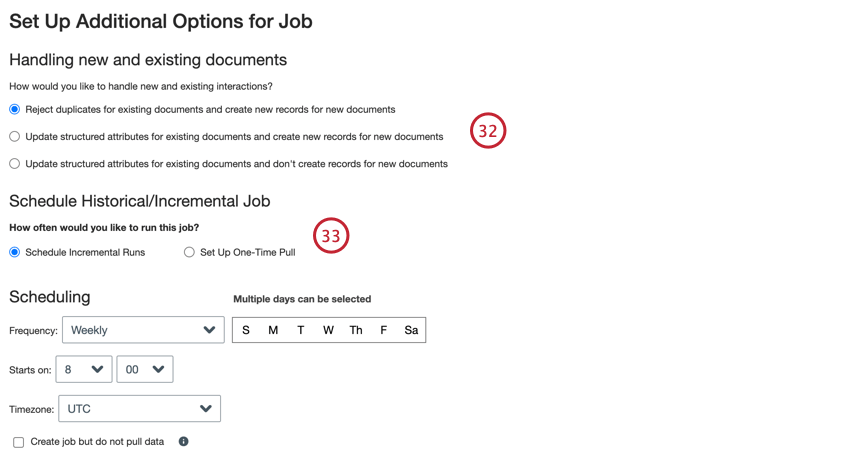This screenshot has width=850, height=450.
Task: Select Saturday in the day picker
Action: tap(411, 330)
